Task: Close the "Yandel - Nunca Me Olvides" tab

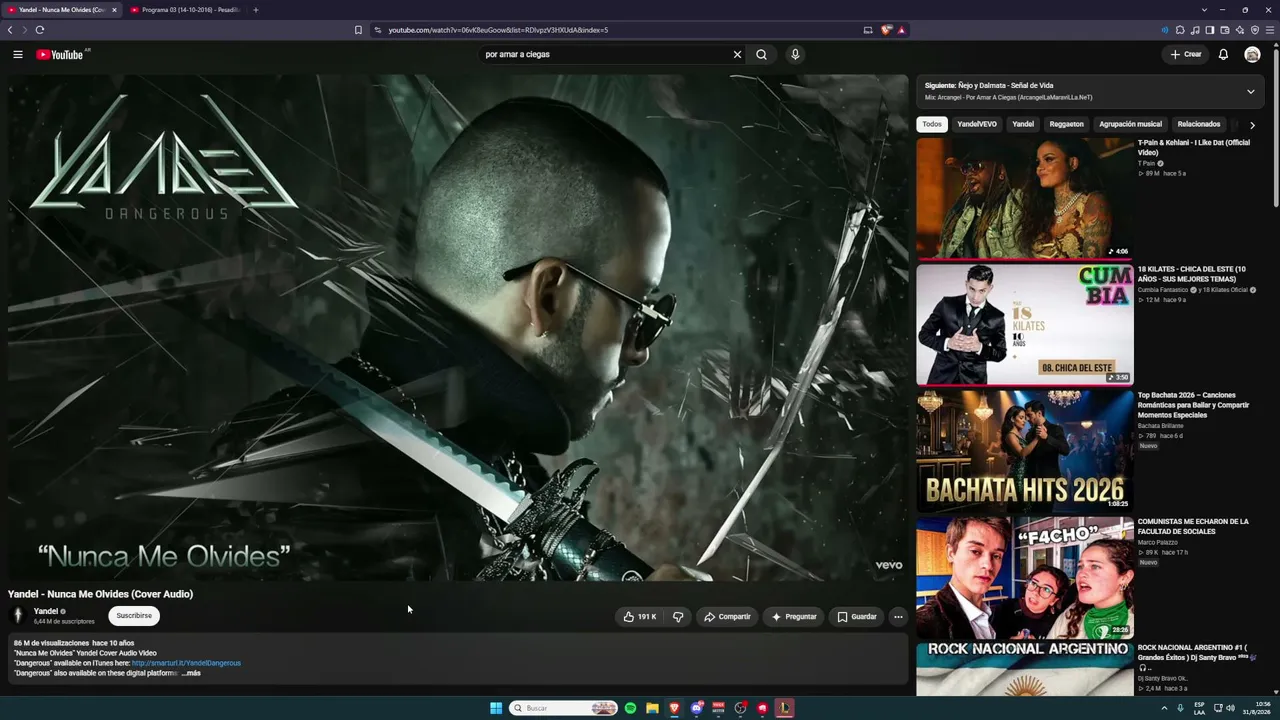Action: pyautogui.click(x=114, y=10)
